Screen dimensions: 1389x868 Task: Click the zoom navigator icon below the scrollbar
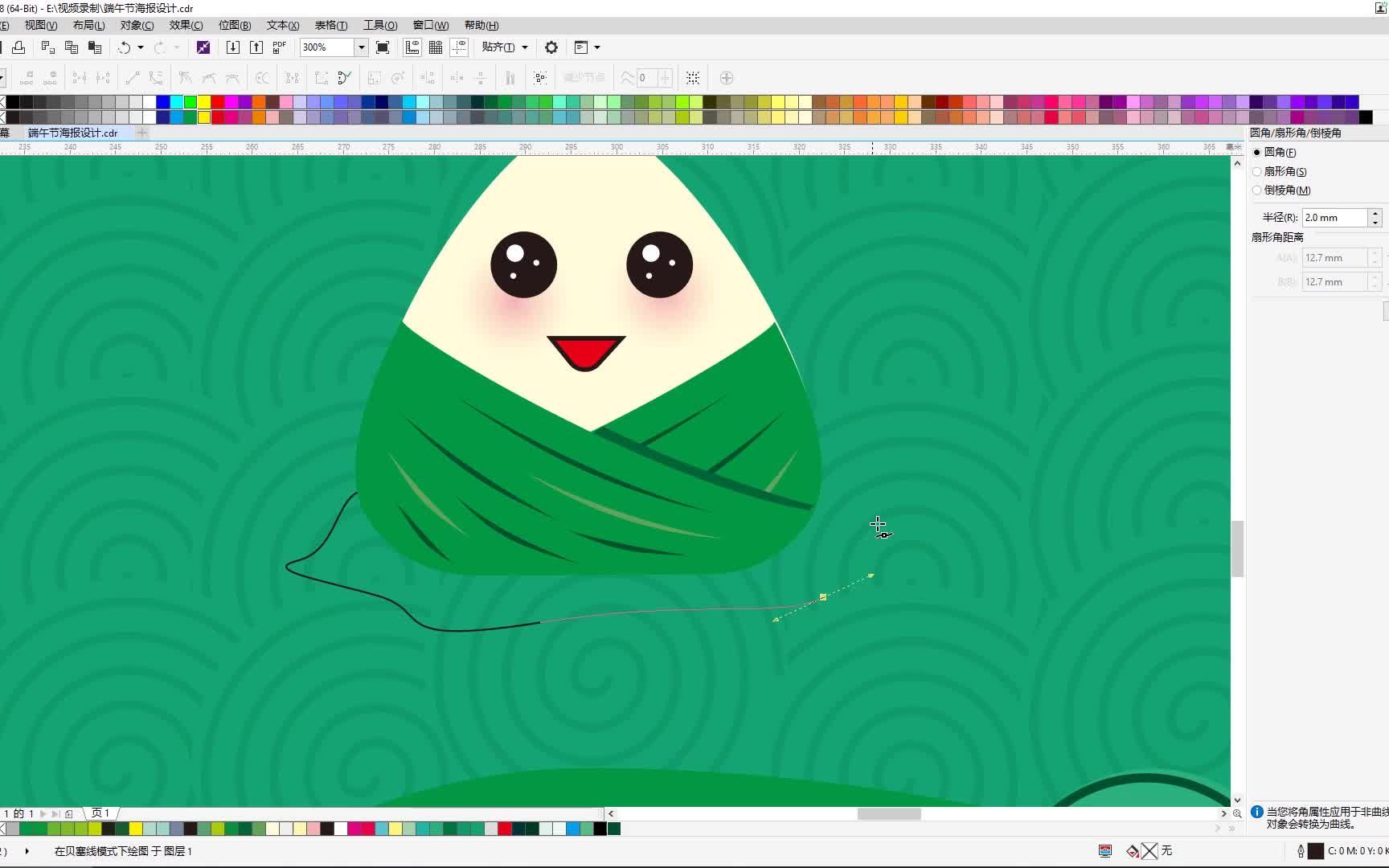1237,813
